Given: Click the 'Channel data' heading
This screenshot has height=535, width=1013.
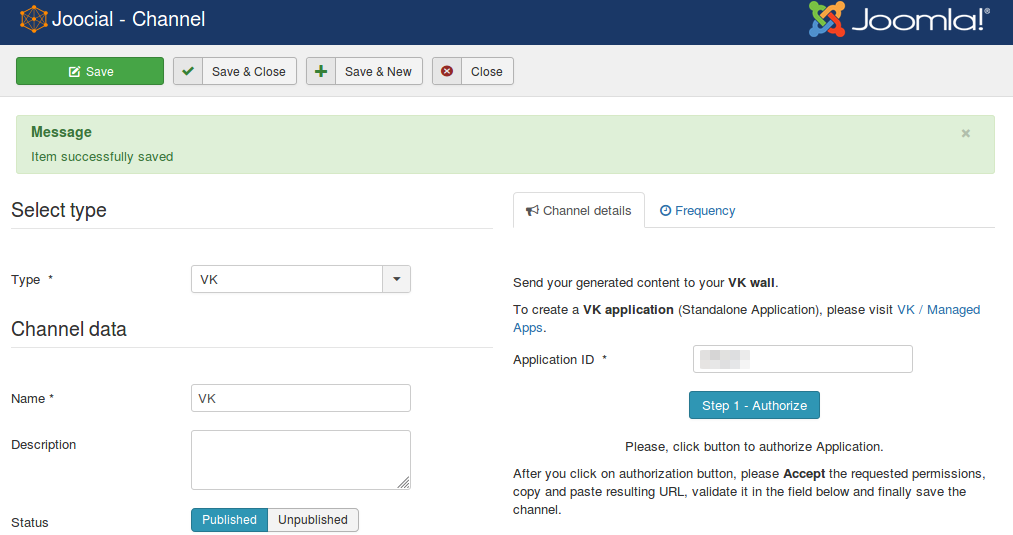Looking at the screenshot, I should [68, 329].
